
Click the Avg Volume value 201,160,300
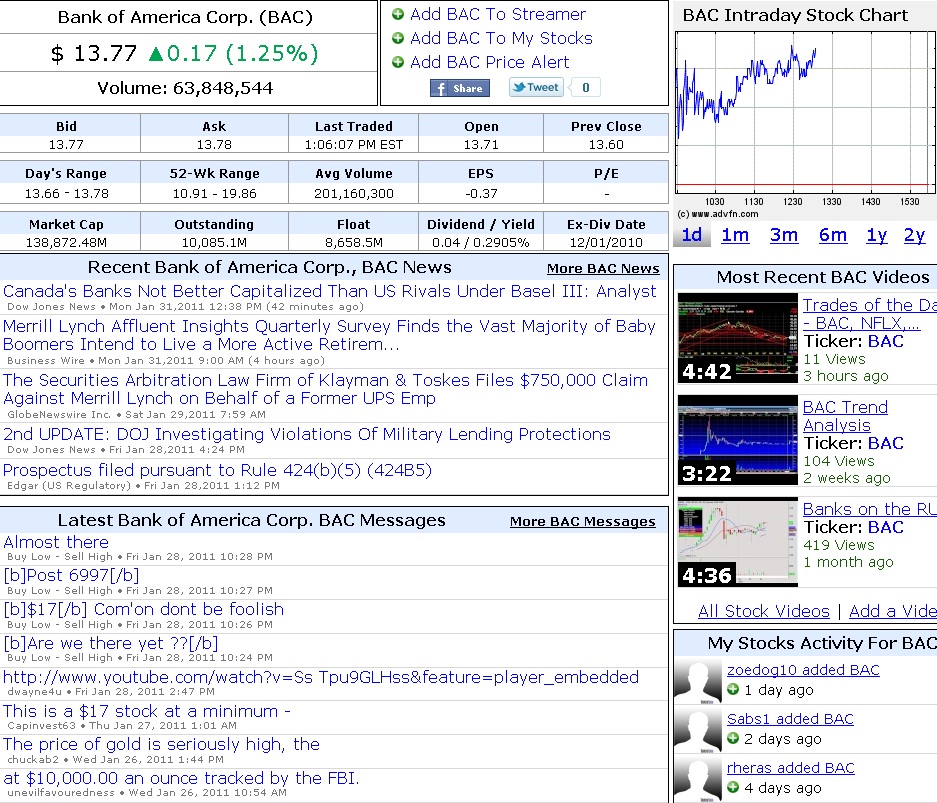(x=354, y=194)
